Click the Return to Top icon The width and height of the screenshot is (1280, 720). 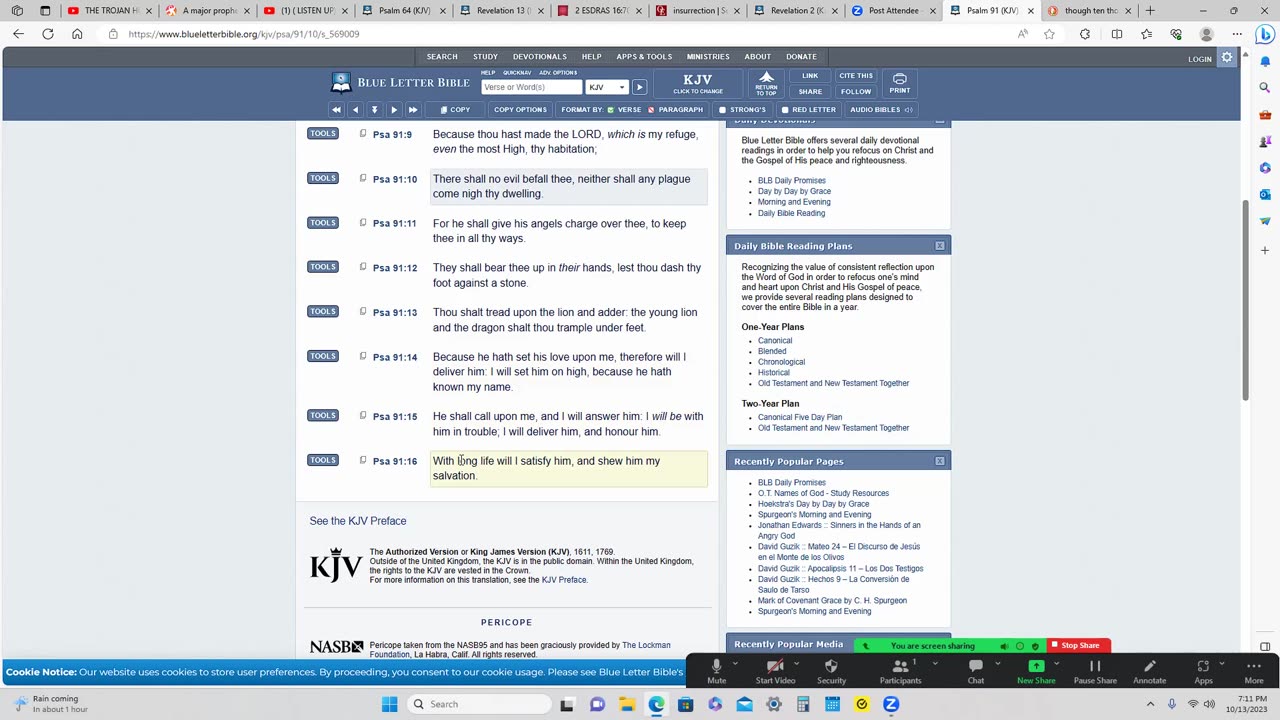pyautogui.click(x=766, y=83)
